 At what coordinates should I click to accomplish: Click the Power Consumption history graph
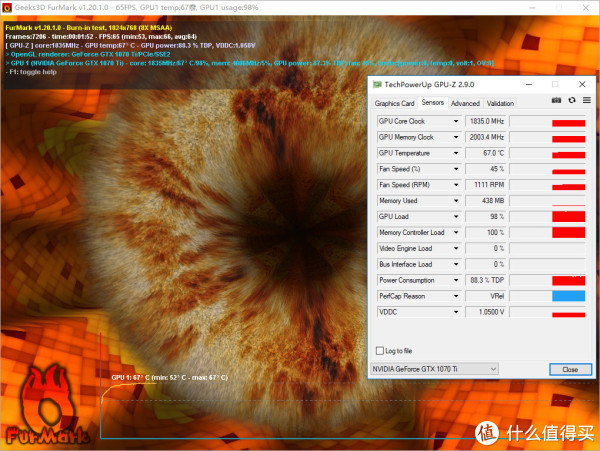tap(548, 280)
